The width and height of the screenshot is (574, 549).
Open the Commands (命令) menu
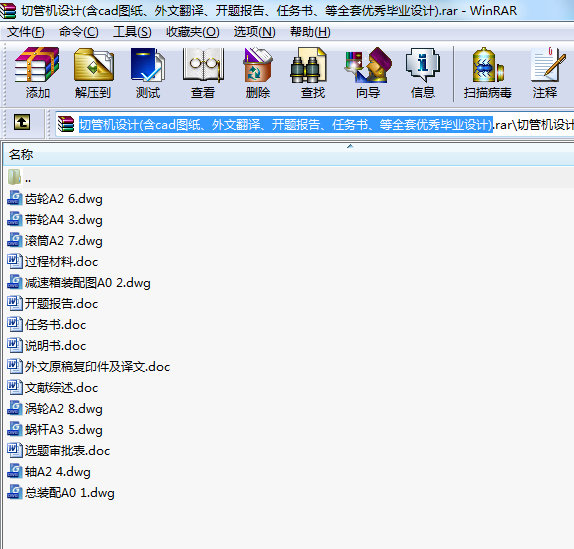[78, 32]
